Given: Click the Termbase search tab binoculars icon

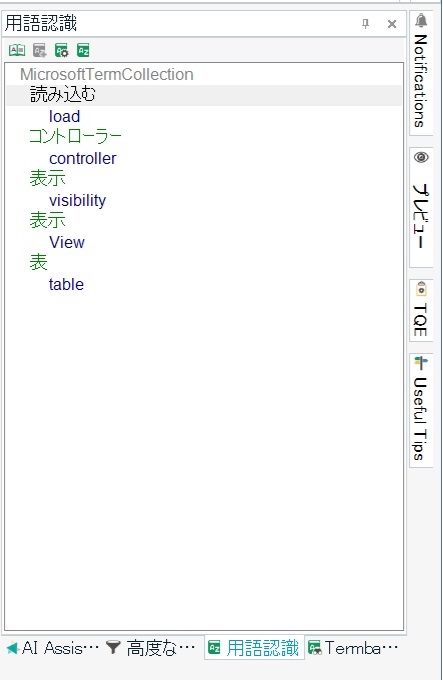Looking at the screenshot, I should [x=315, y=648].
